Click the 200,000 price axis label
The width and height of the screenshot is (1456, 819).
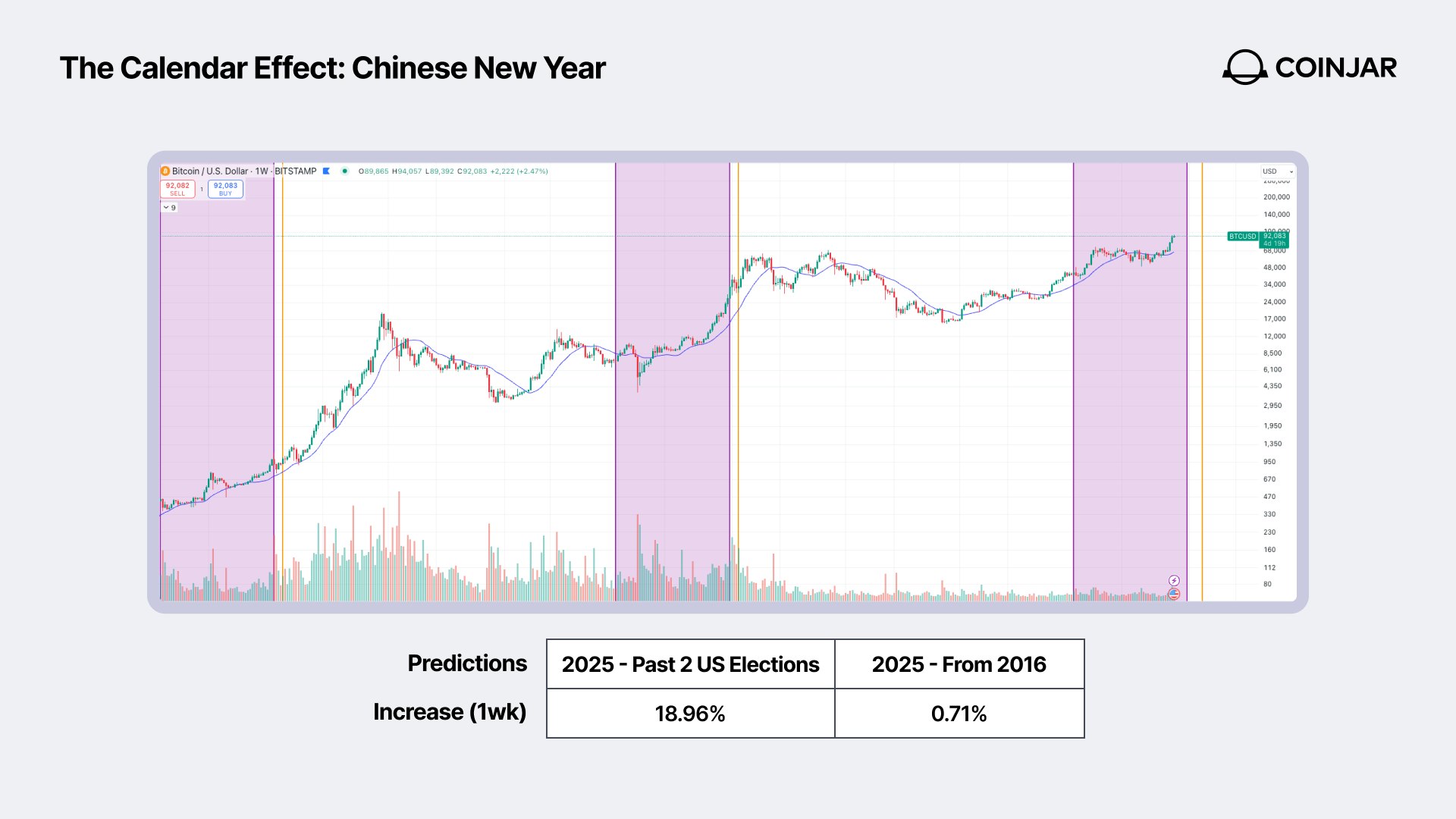pyautogui.click(x=1276, y=197)
